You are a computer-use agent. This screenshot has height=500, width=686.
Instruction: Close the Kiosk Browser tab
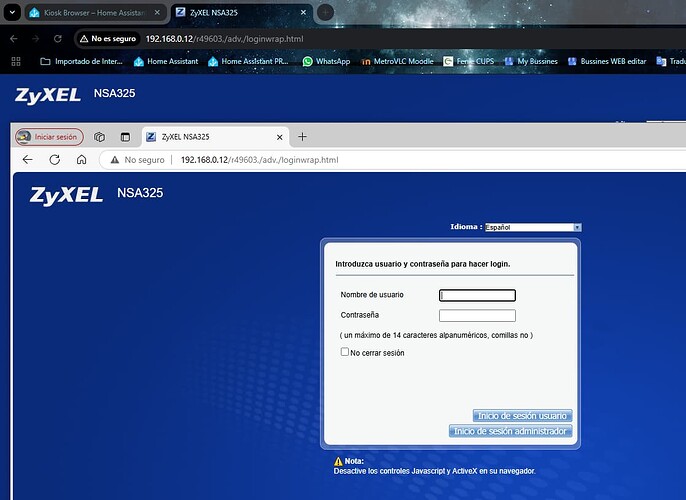click(x=157, y=13)
